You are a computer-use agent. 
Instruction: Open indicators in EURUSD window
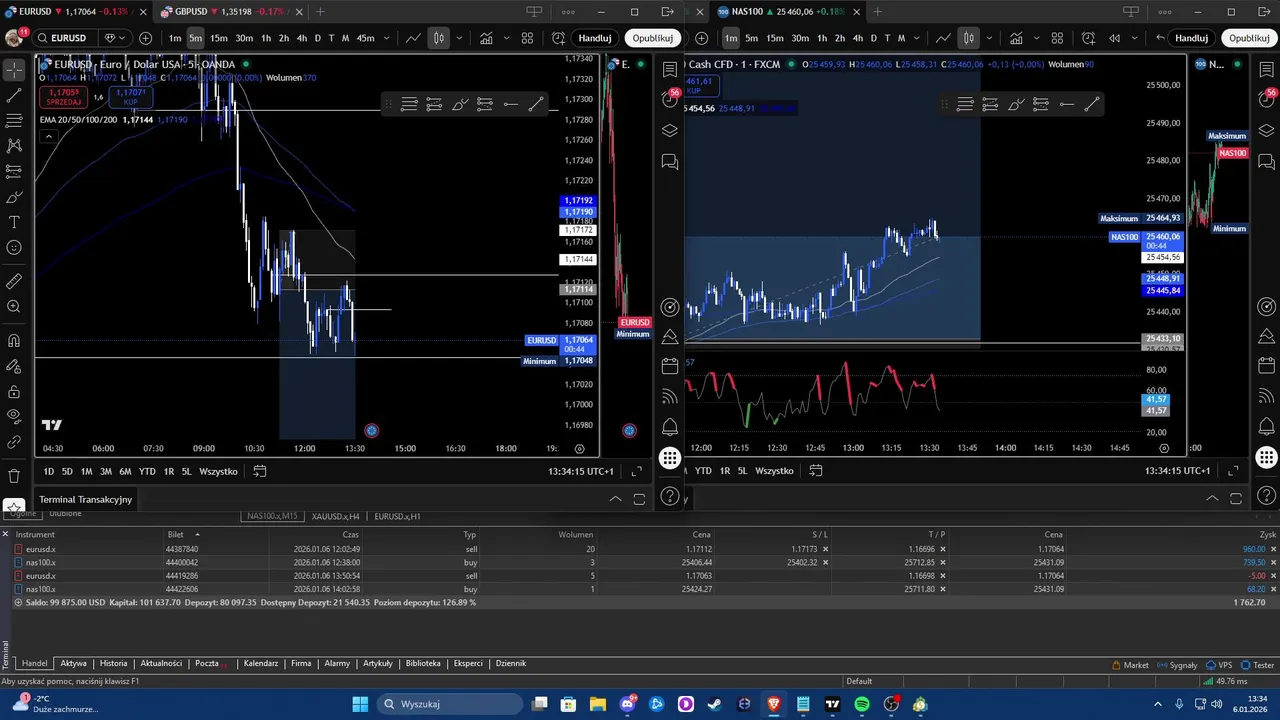tap(486, 38)
